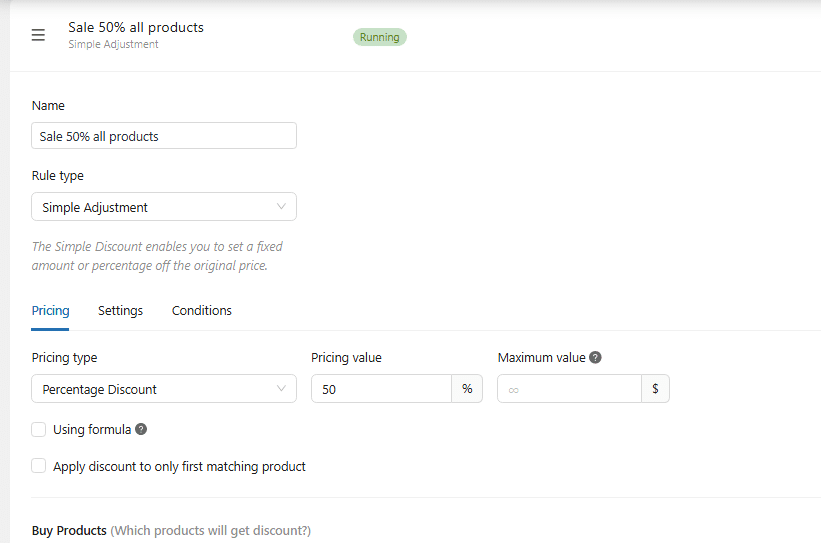Screen dimensions: 821x543
Task: Switch to the Settings tab
Action: 120,311
